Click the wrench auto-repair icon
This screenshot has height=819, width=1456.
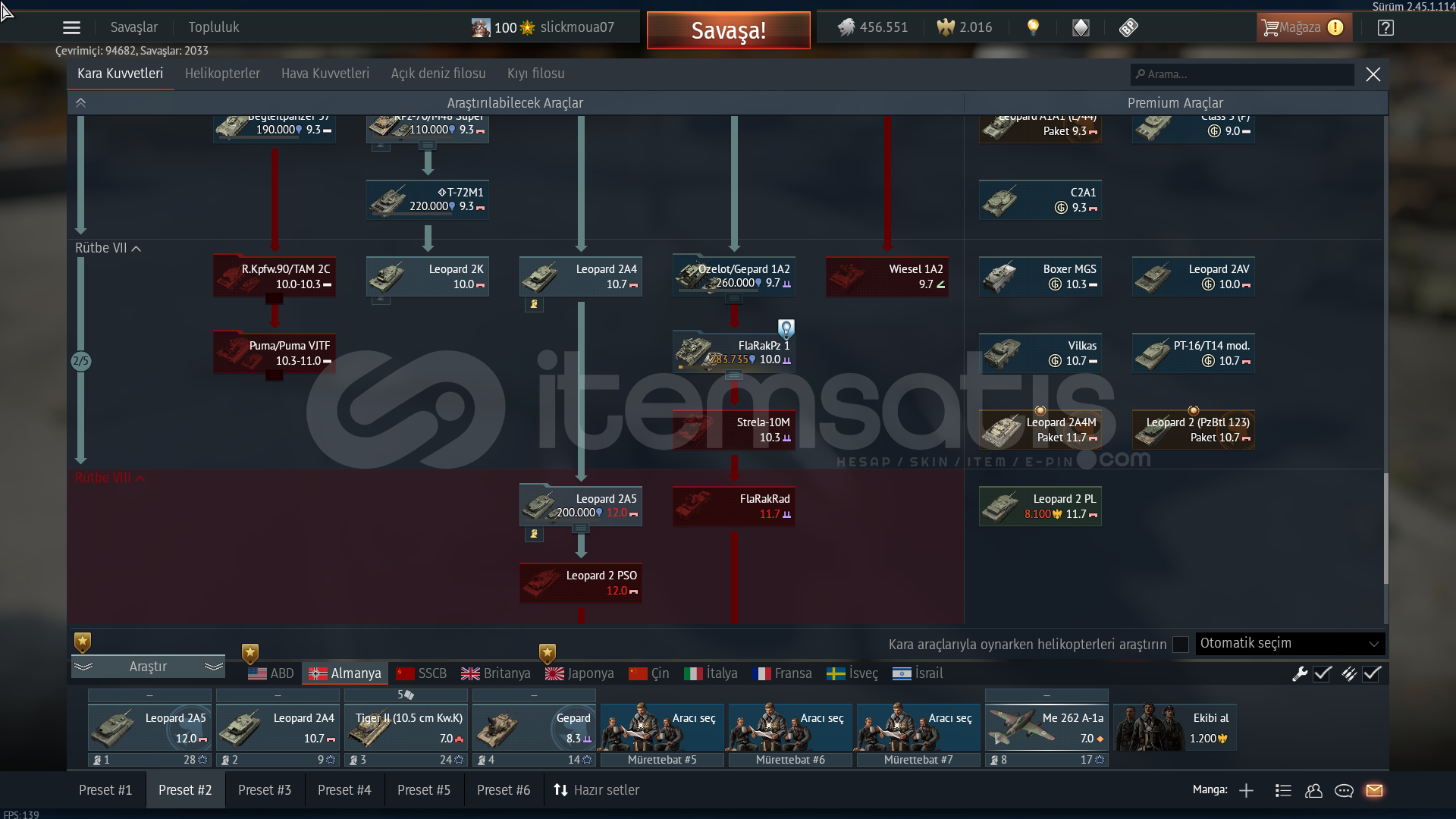pyautogui.click(x=1300, y=673)
